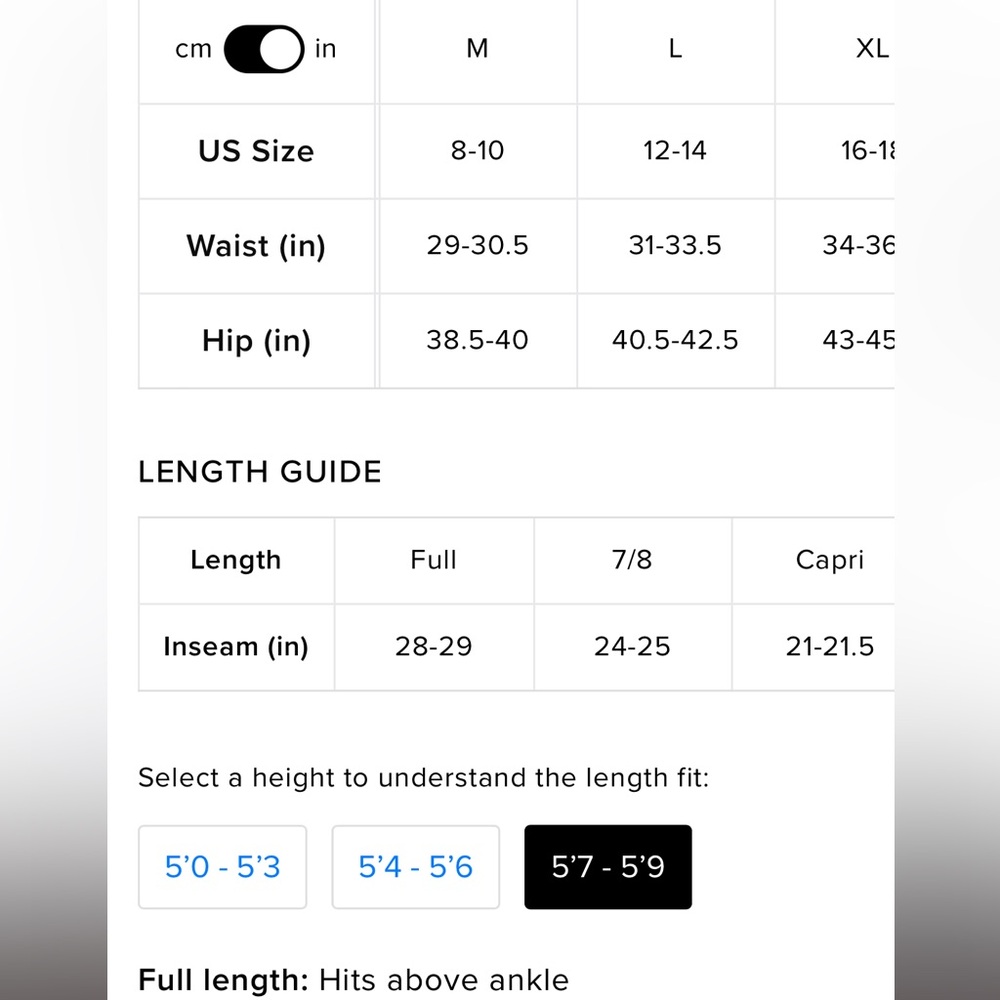Image resolution: width=1000 pixels, height=1000 pixels.
Task: Click the XL size column header
Action: (872, 49)
